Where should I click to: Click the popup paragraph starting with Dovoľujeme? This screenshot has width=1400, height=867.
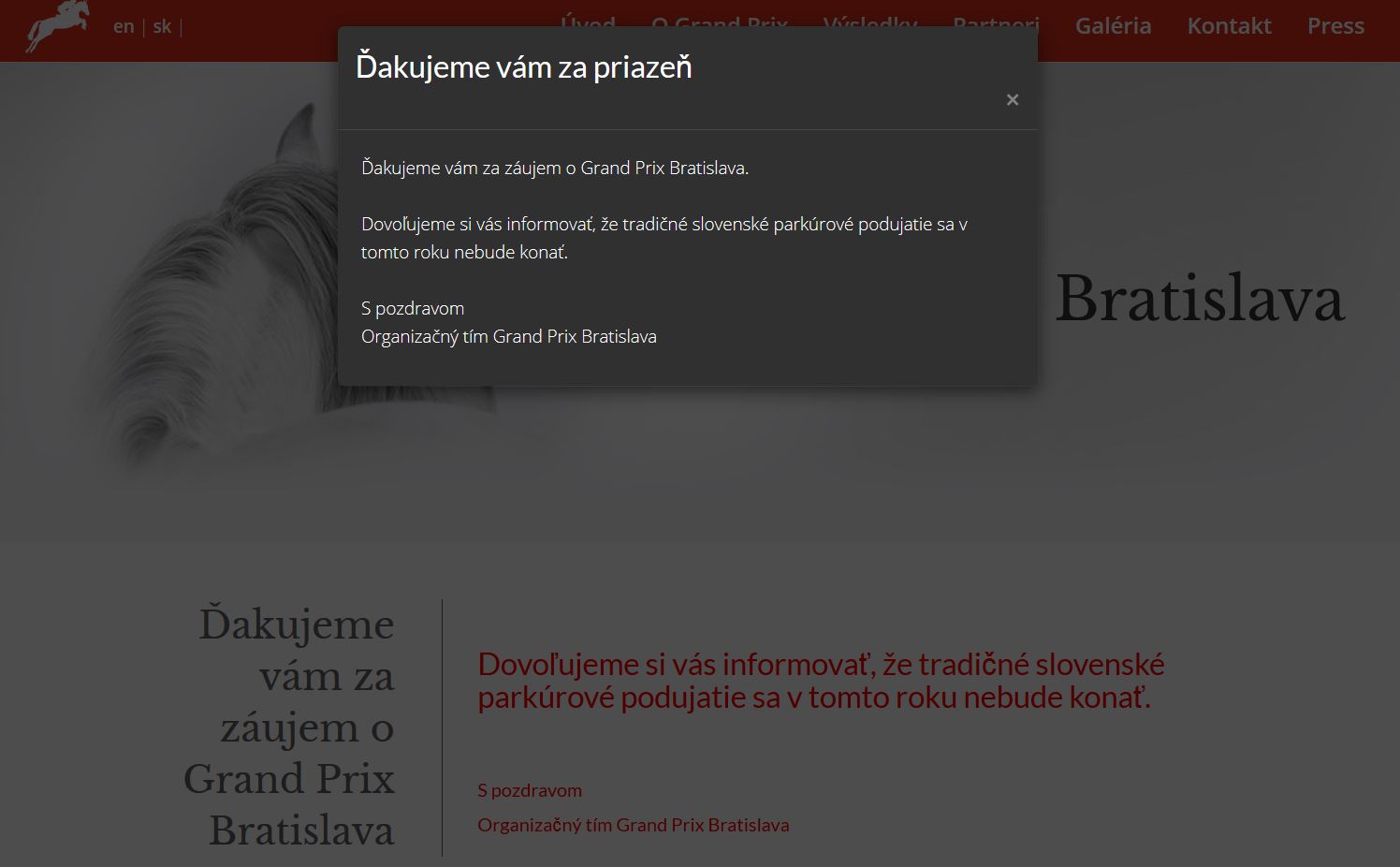click(x=664, y=238)
